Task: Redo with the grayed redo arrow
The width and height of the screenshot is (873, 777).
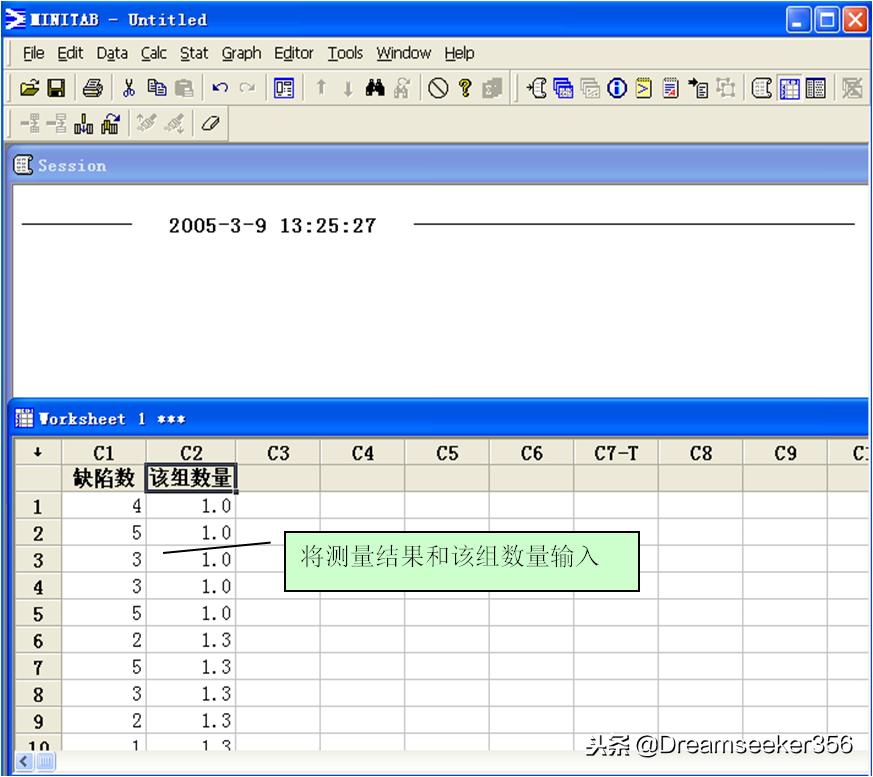Action: point(247,88)
